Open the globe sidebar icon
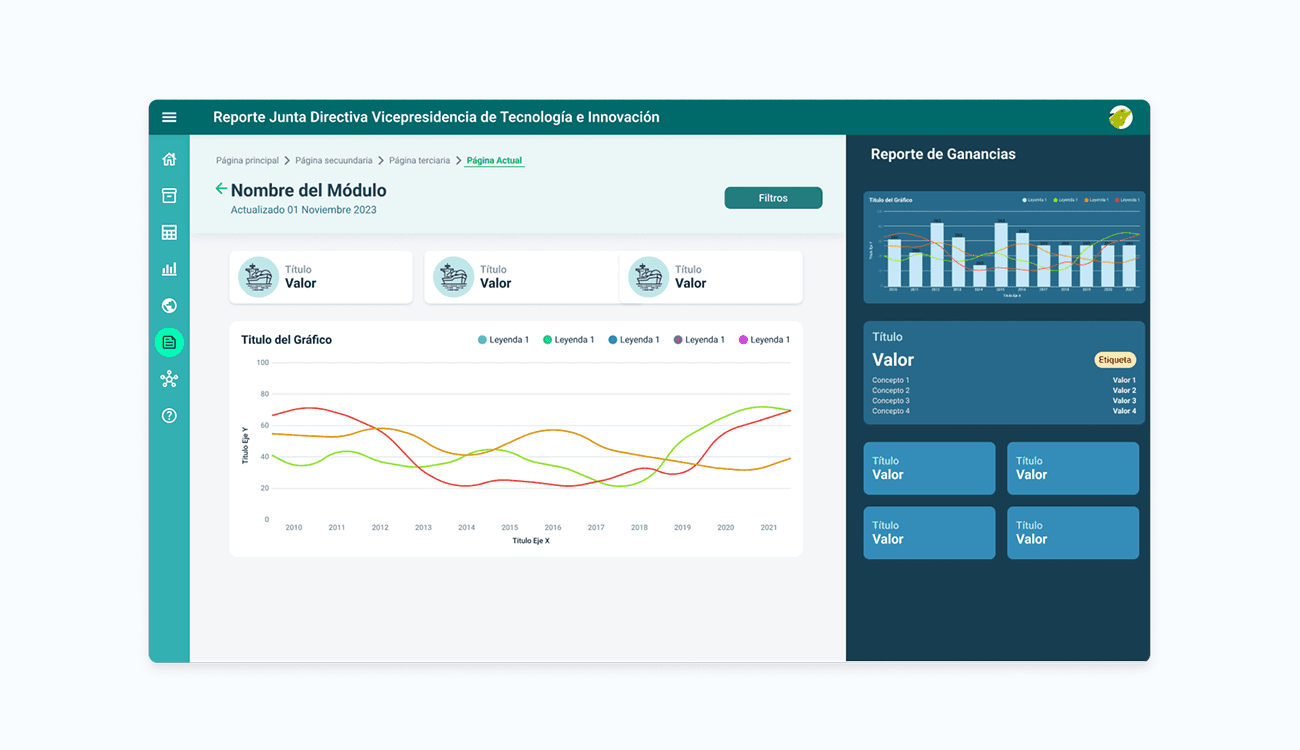Image resolution: width=1300 pixels, height=750 pixels. tap(169, 306)
